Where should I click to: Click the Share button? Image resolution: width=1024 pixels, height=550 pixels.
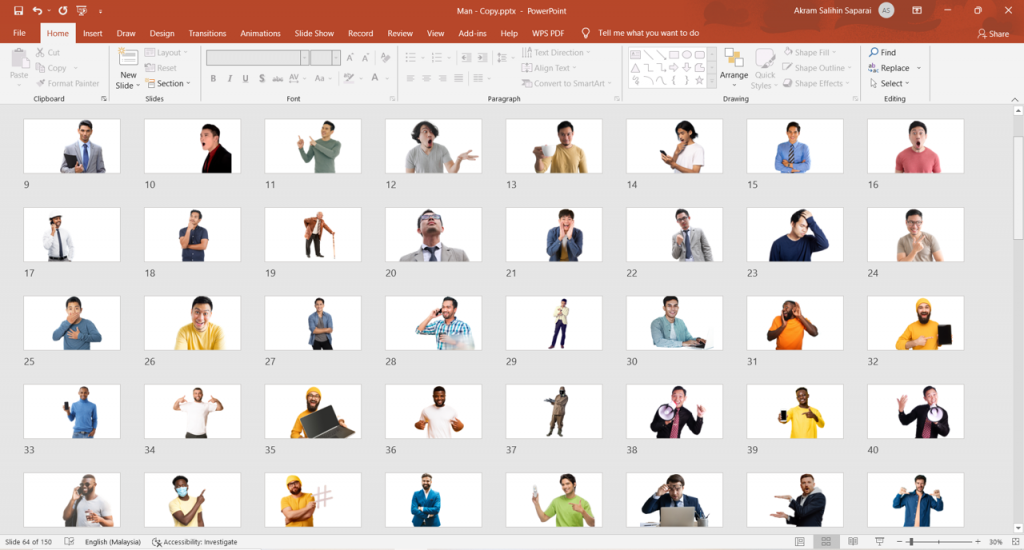point(993,33)
